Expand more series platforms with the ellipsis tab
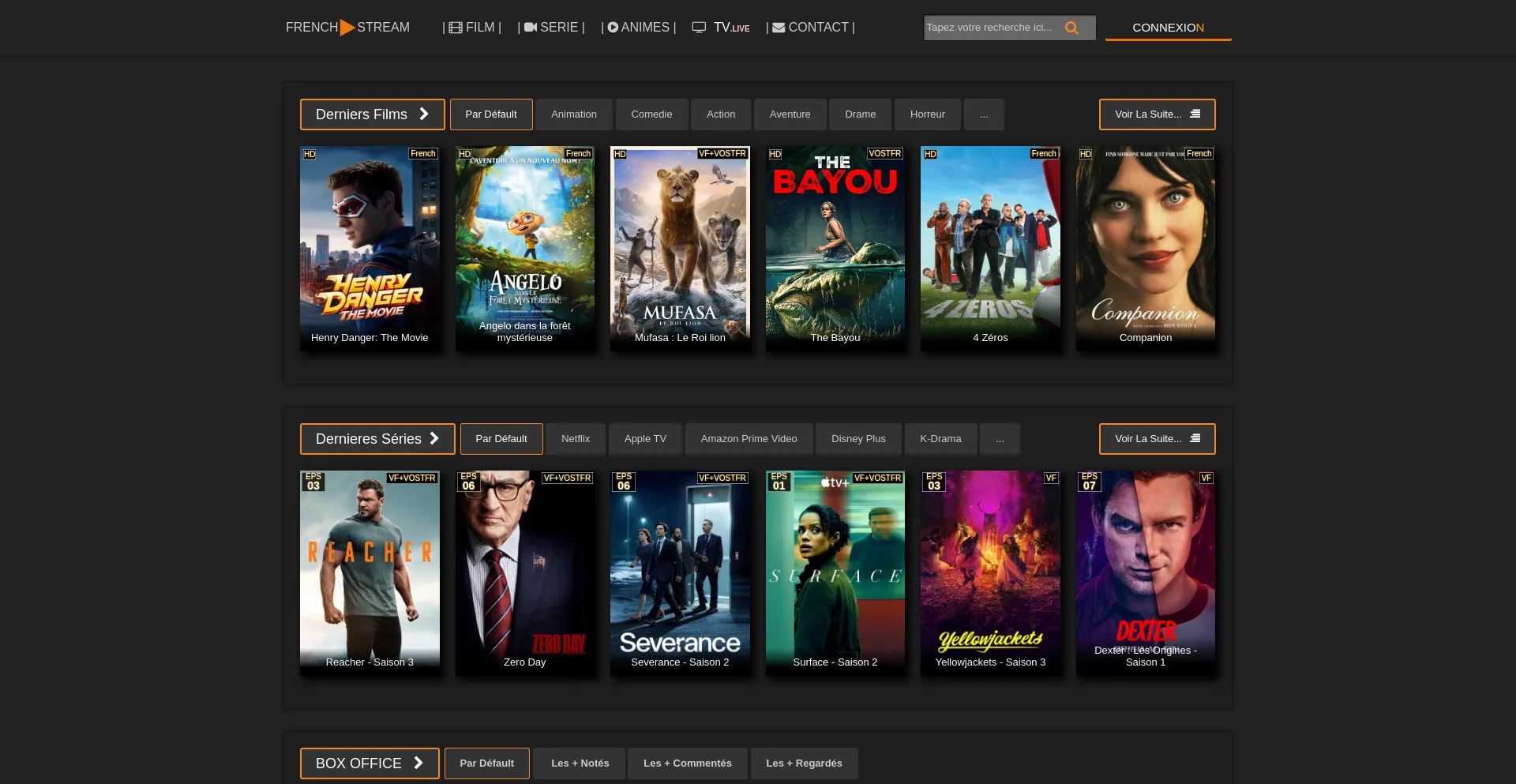This screenshot has width=1516, height=784. (x=1000, y=439)
